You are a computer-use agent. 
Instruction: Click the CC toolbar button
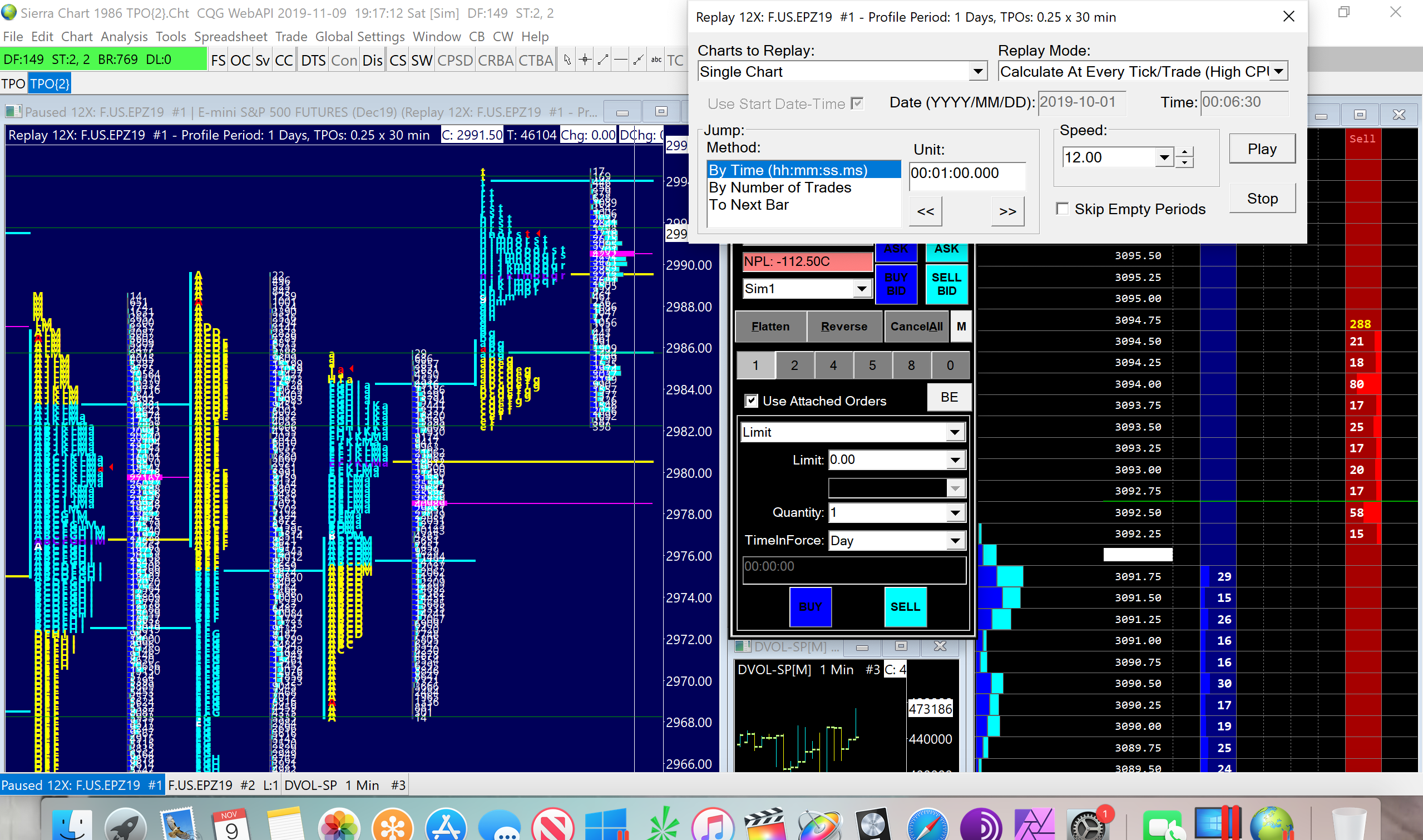tap(284, 60)
